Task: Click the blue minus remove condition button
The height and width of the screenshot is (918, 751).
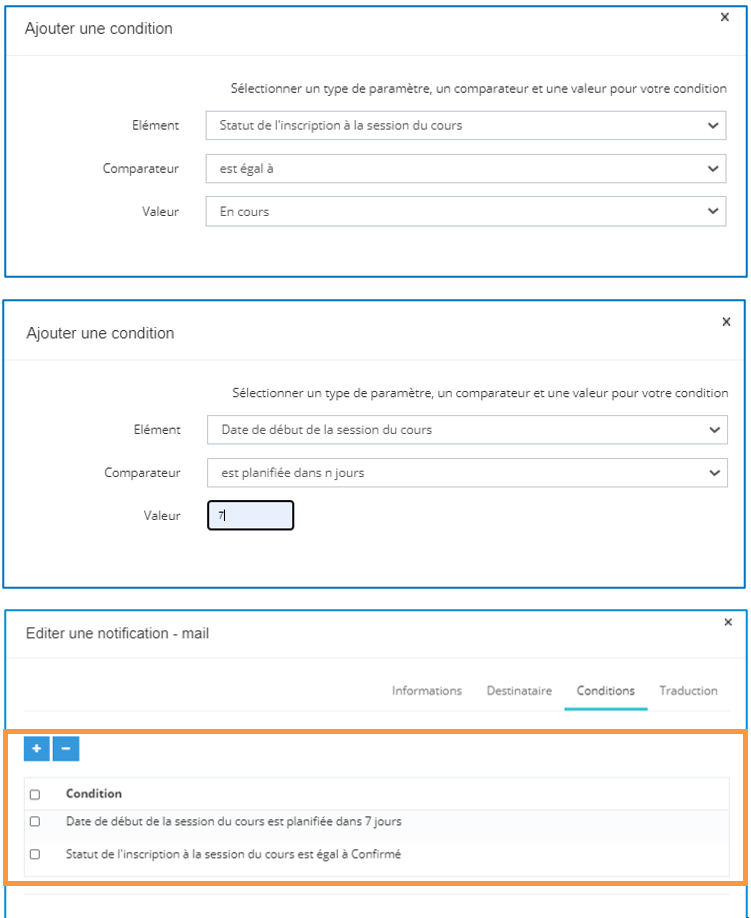Action: point(66,749)
